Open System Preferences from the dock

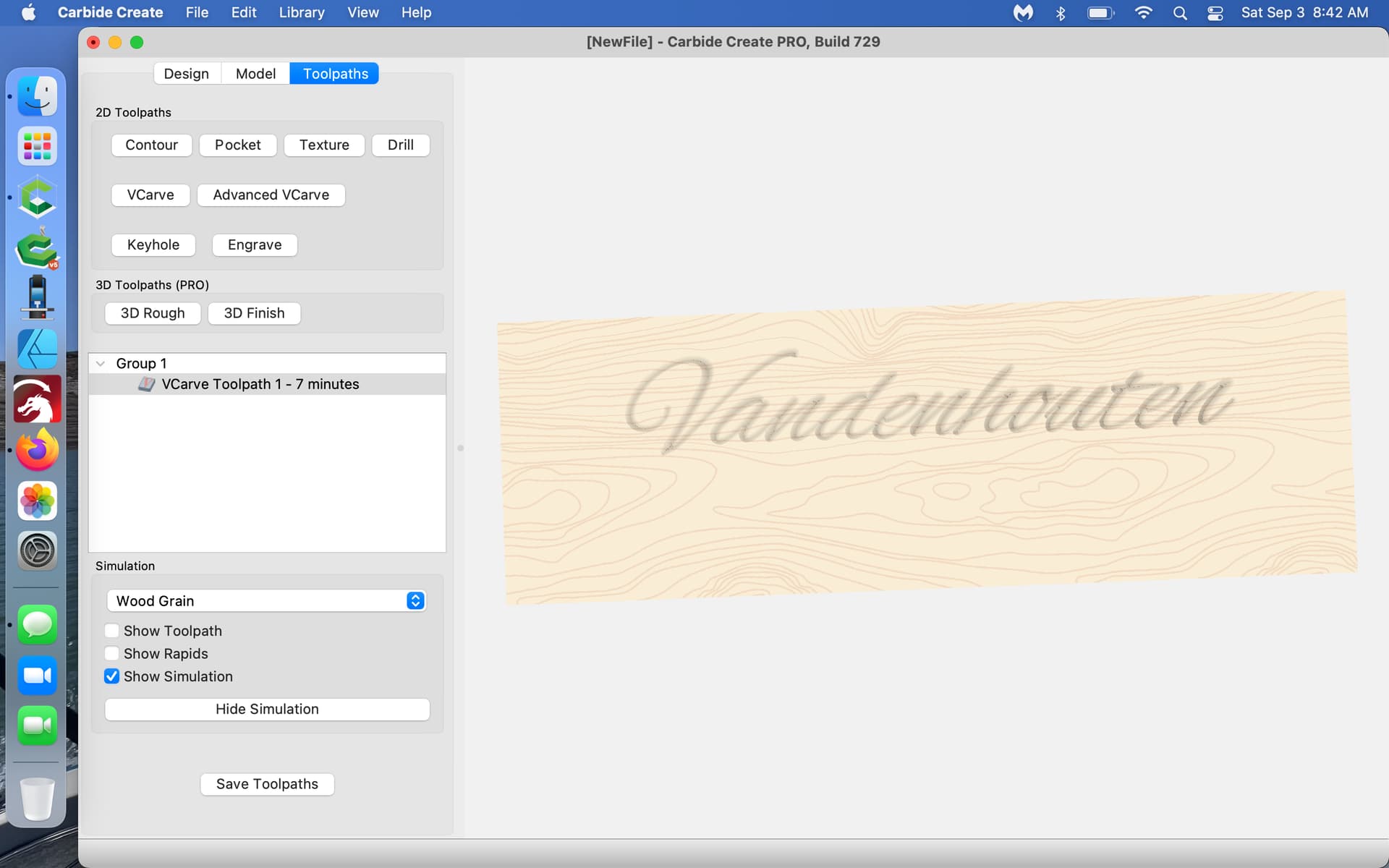click(37, 551)
